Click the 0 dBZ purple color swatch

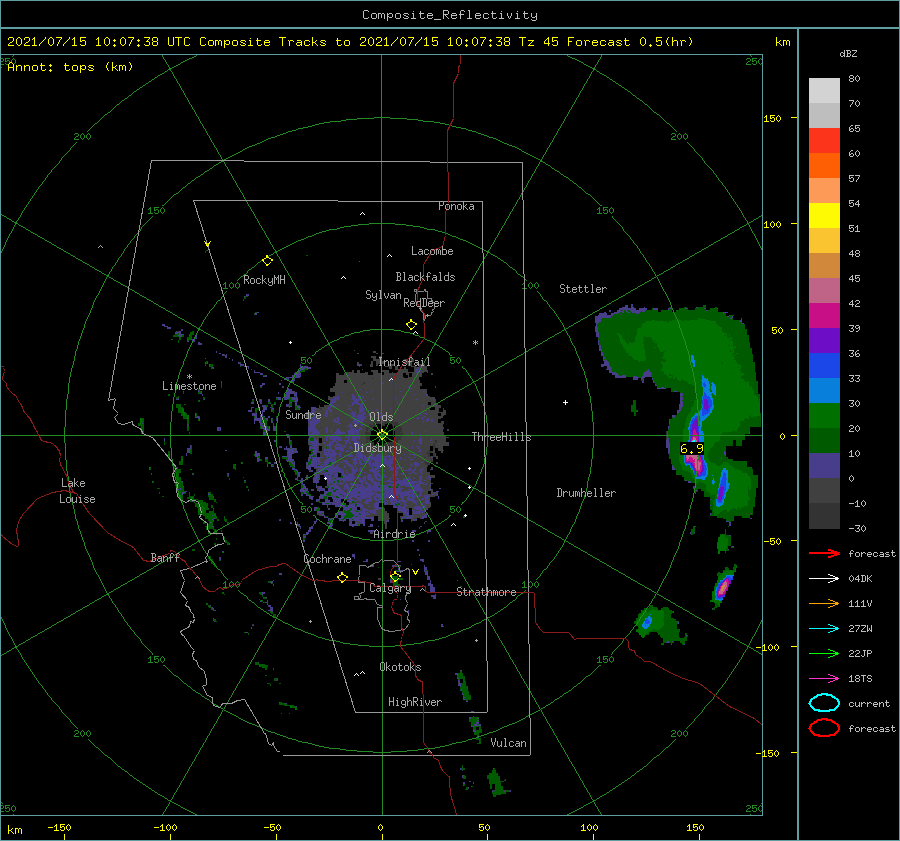(x=824, y=466)
